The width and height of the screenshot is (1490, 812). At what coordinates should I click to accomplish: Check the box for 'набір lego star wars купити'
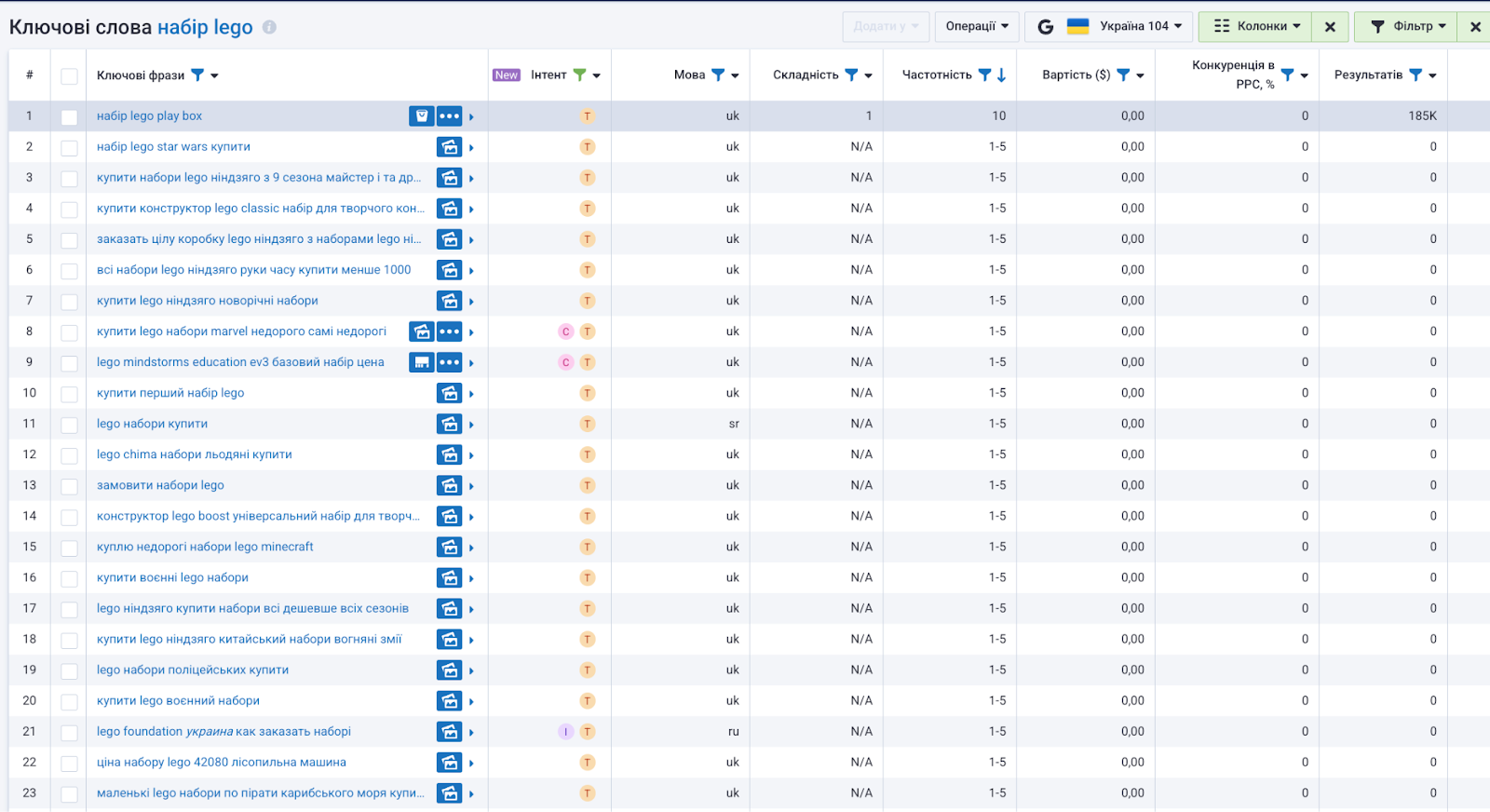pyautogui.click(x=69, y=148)
